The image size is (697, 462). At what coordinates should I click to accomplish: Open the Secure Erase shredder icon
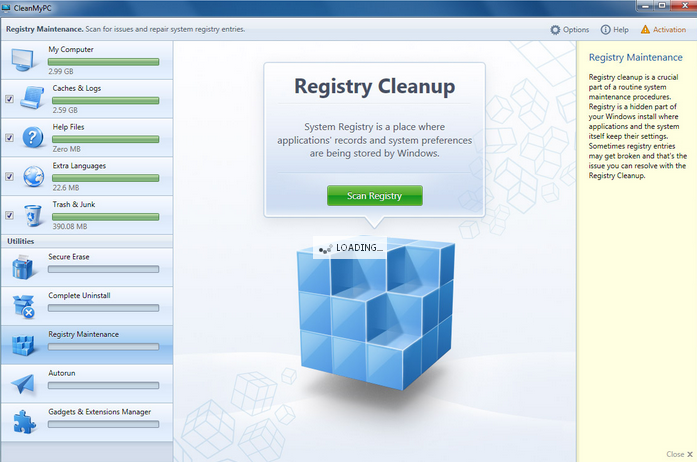pyautogui.click(x=23, y=267)
